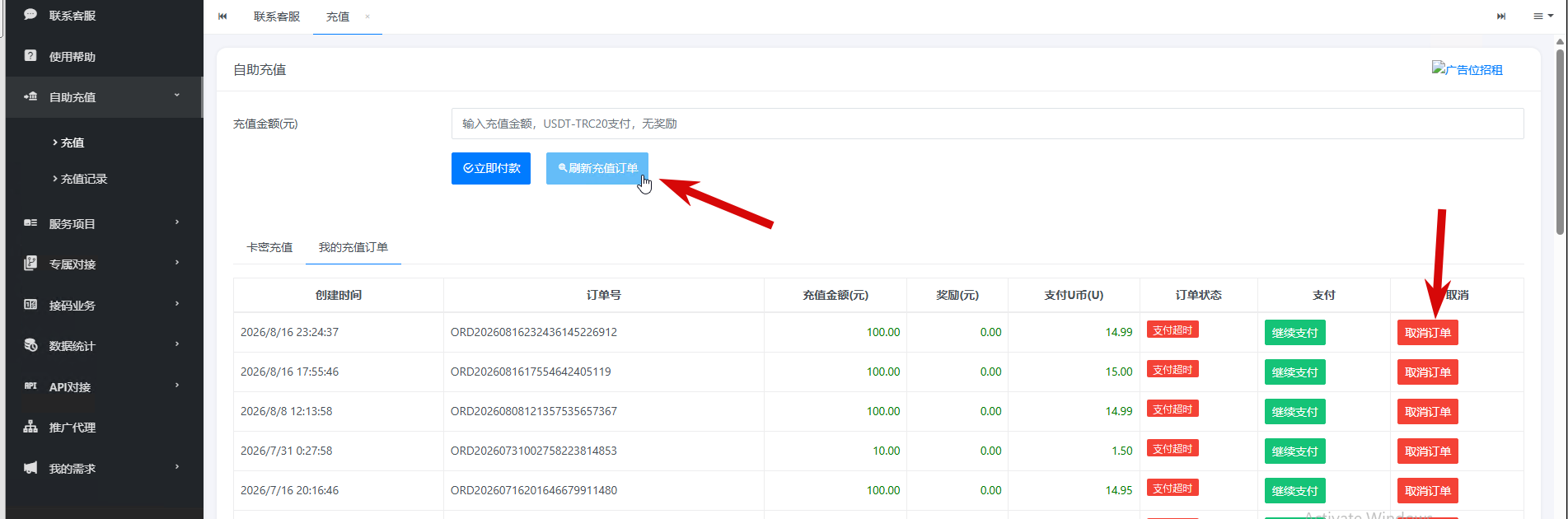This screenshot has height=519, width=1568.
Task: Click the page vertical scrollbar
Action: (x=1560, y=140)
